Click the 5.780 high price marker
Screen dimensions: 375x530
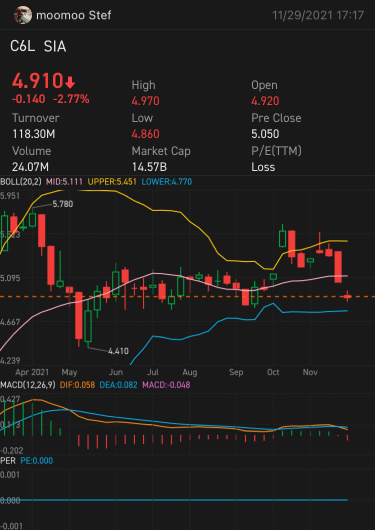(x=63, y=204)
